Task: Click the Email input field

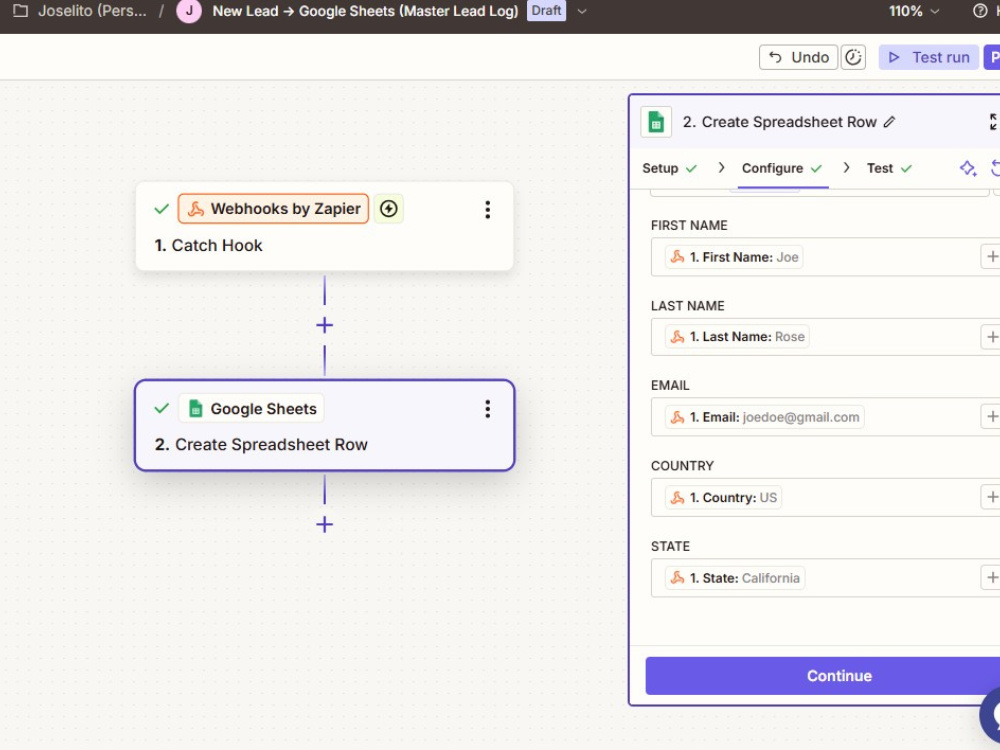Action: pos(825,417)
